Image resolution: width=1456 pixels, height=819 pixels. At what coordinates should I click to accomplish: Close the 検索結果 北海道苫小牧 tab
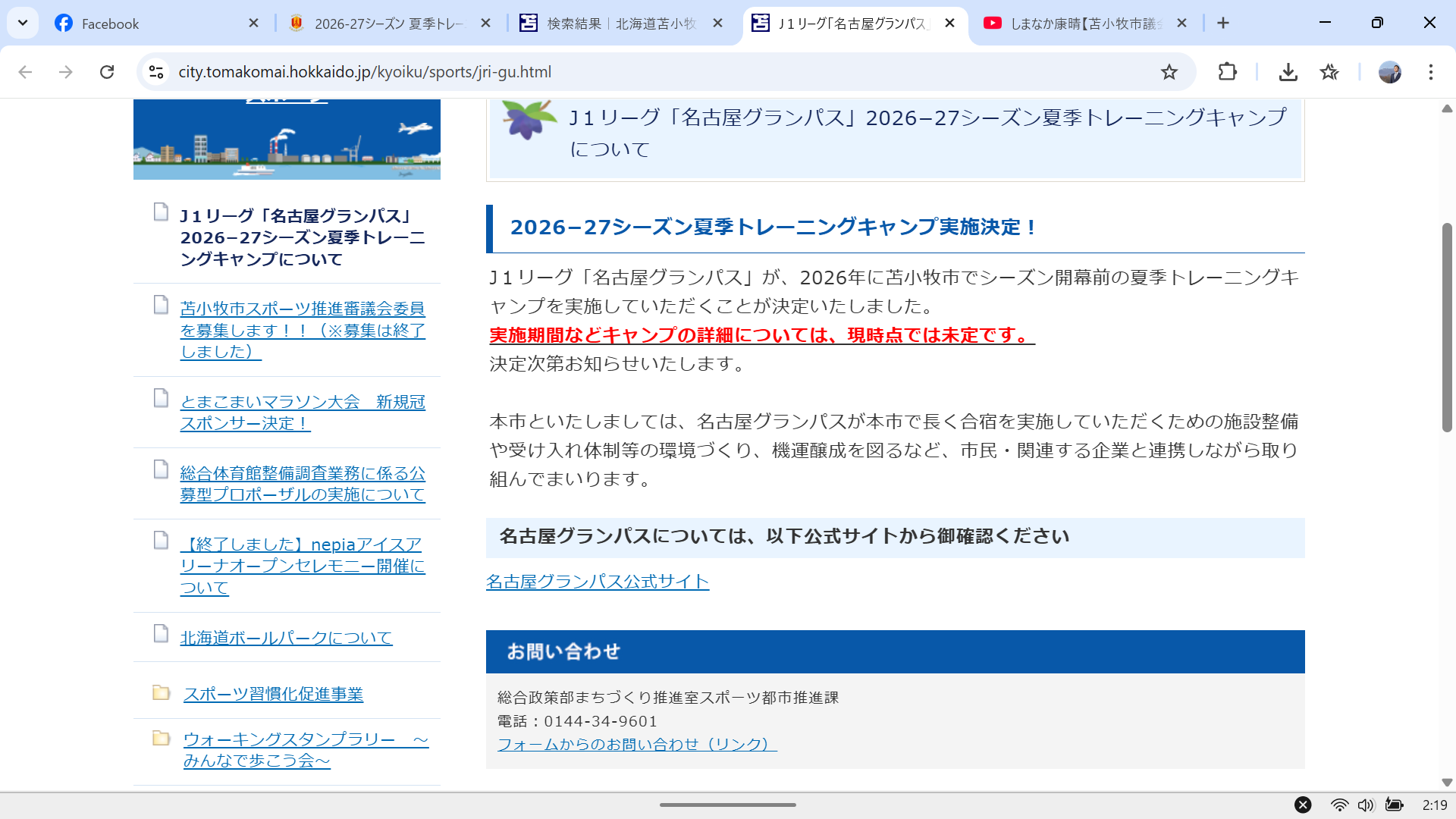(717, 24)
